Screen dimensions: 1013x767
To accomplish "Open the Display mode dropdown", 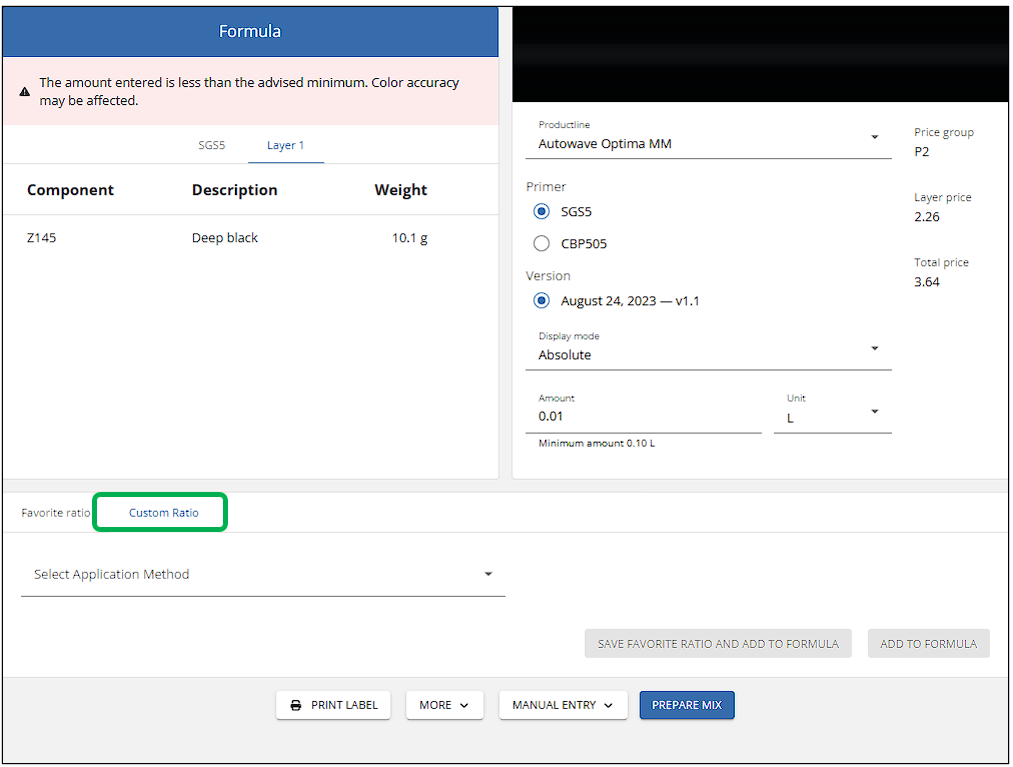I will click(708, 348).
